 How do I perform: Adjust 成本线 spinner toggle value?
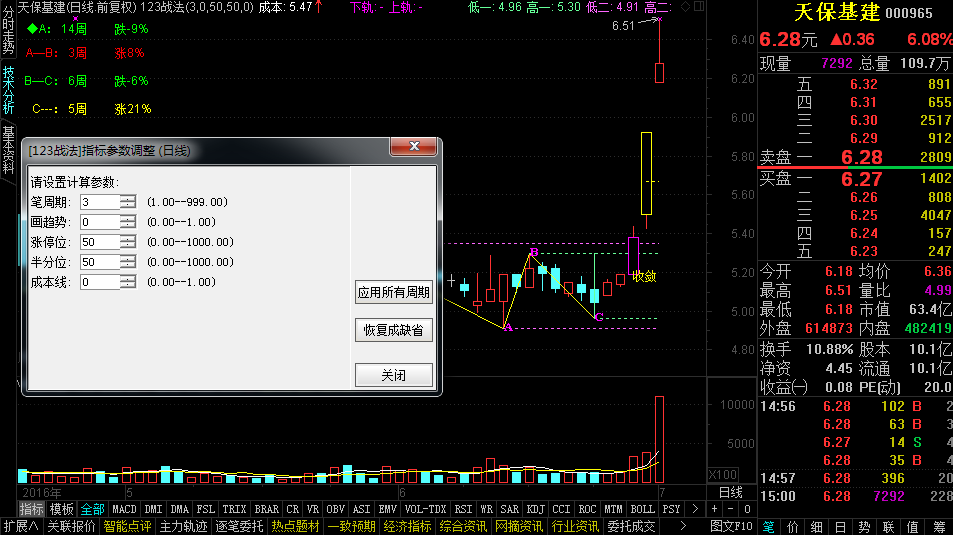[128, 282]
